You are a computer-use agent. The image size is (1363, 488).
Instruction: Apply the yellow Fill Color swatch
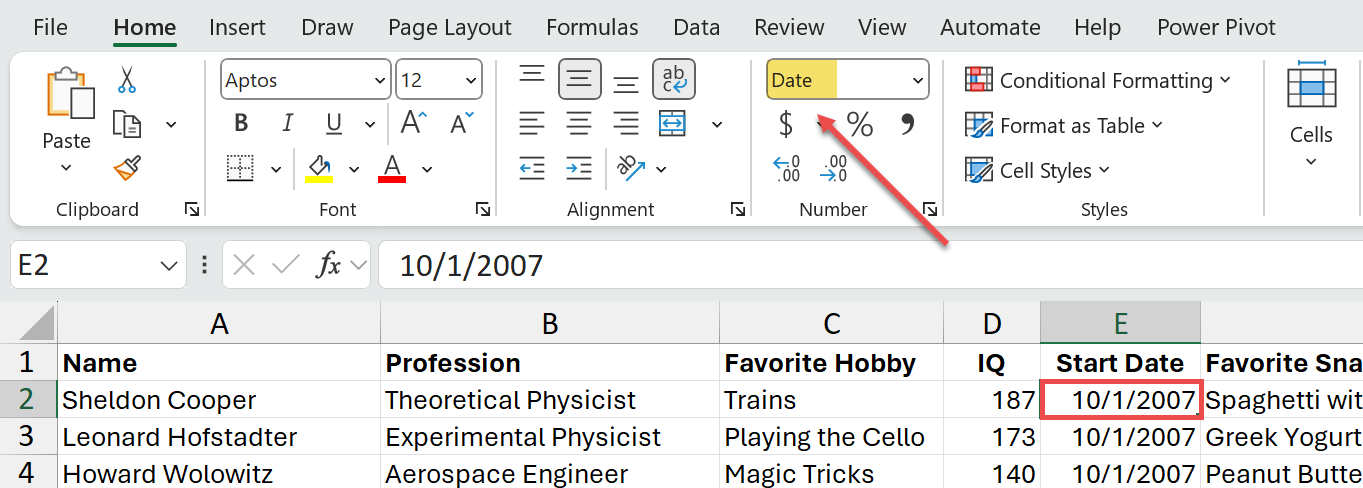point(319,169)
